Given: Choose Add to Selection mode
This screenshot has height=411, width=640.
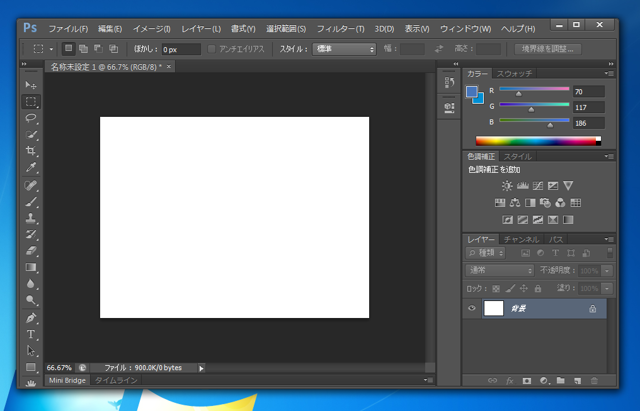Looking at the screenshot, I should pos(83,49).
